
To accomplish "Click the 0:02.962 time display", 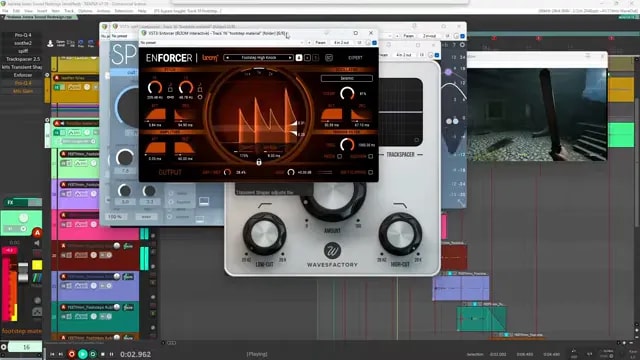I will pyautogui.click(x=136, y=354).
